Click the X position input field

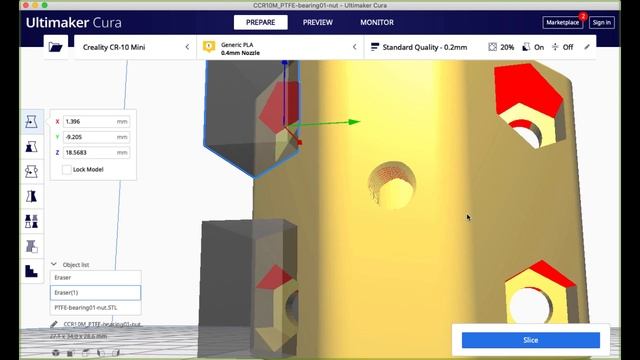96,122
